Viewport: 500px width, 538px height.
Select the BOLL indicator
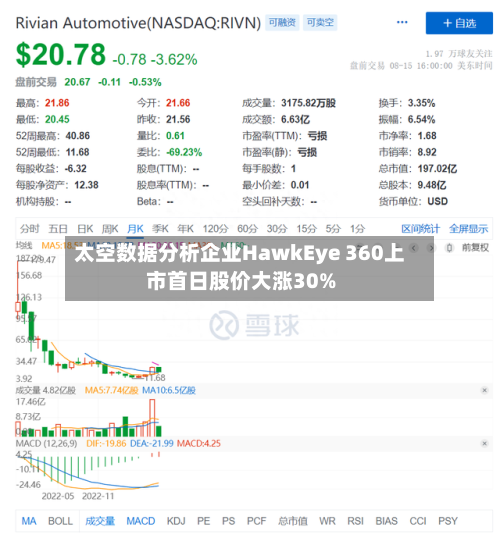pyautogui.click(x=60, y=521)
